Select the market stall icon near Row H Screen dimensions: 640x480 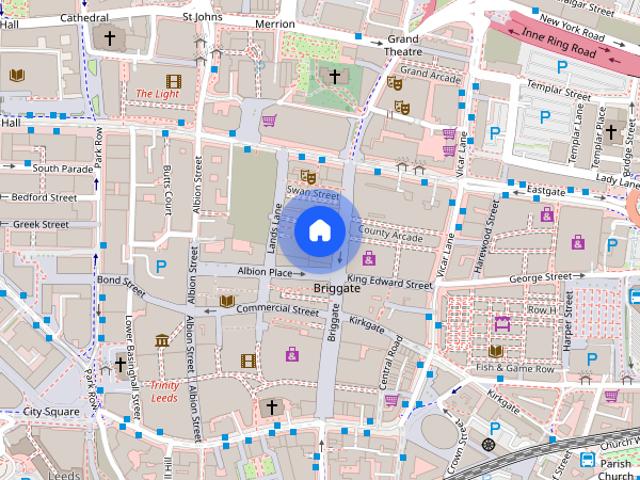pos(502,324)
